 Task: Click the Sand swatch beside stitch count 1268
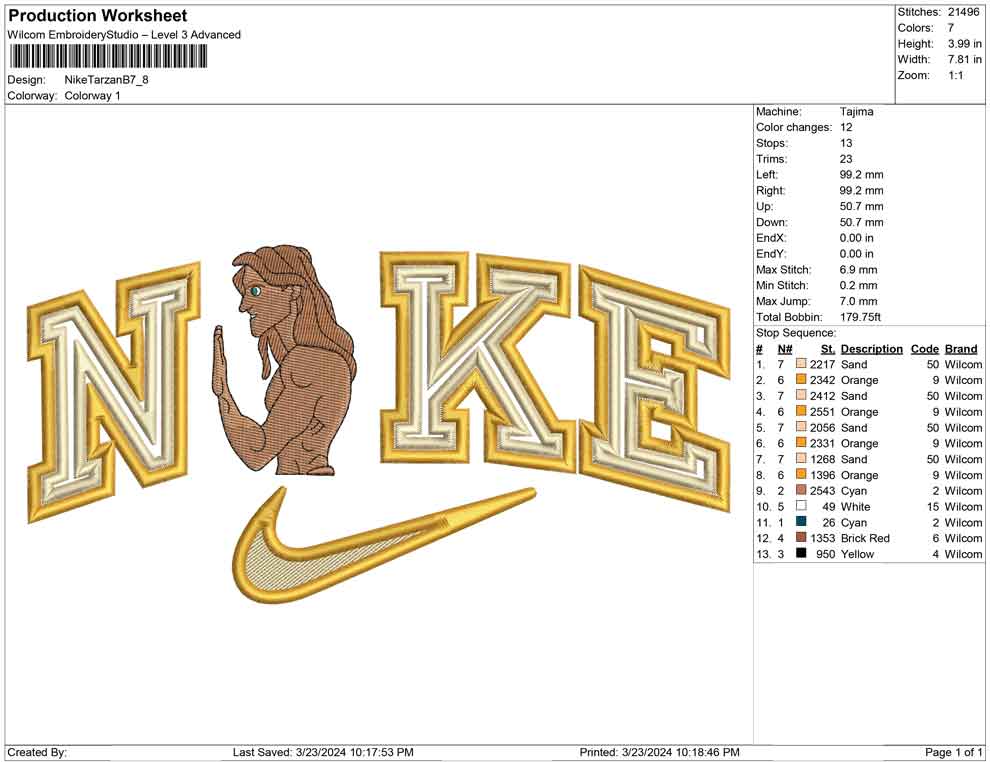point(801,458)
